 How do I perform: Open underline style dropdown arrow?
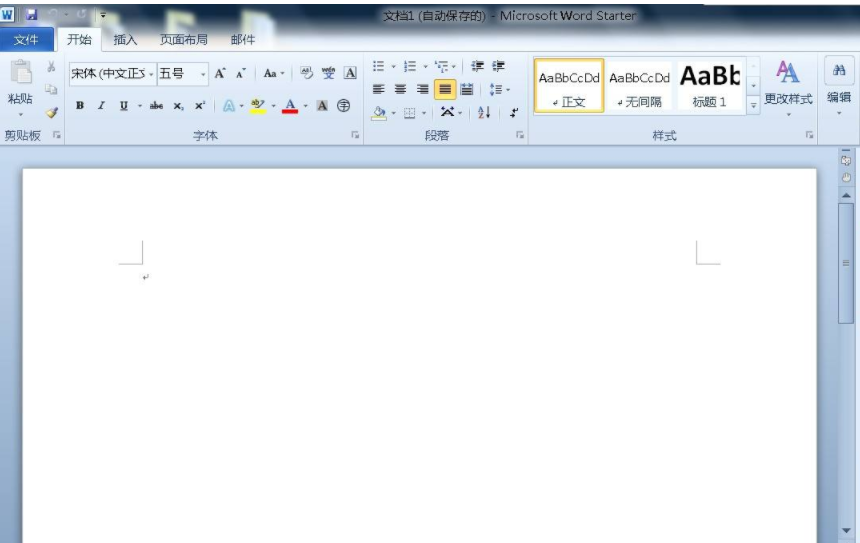coord(139,105)
